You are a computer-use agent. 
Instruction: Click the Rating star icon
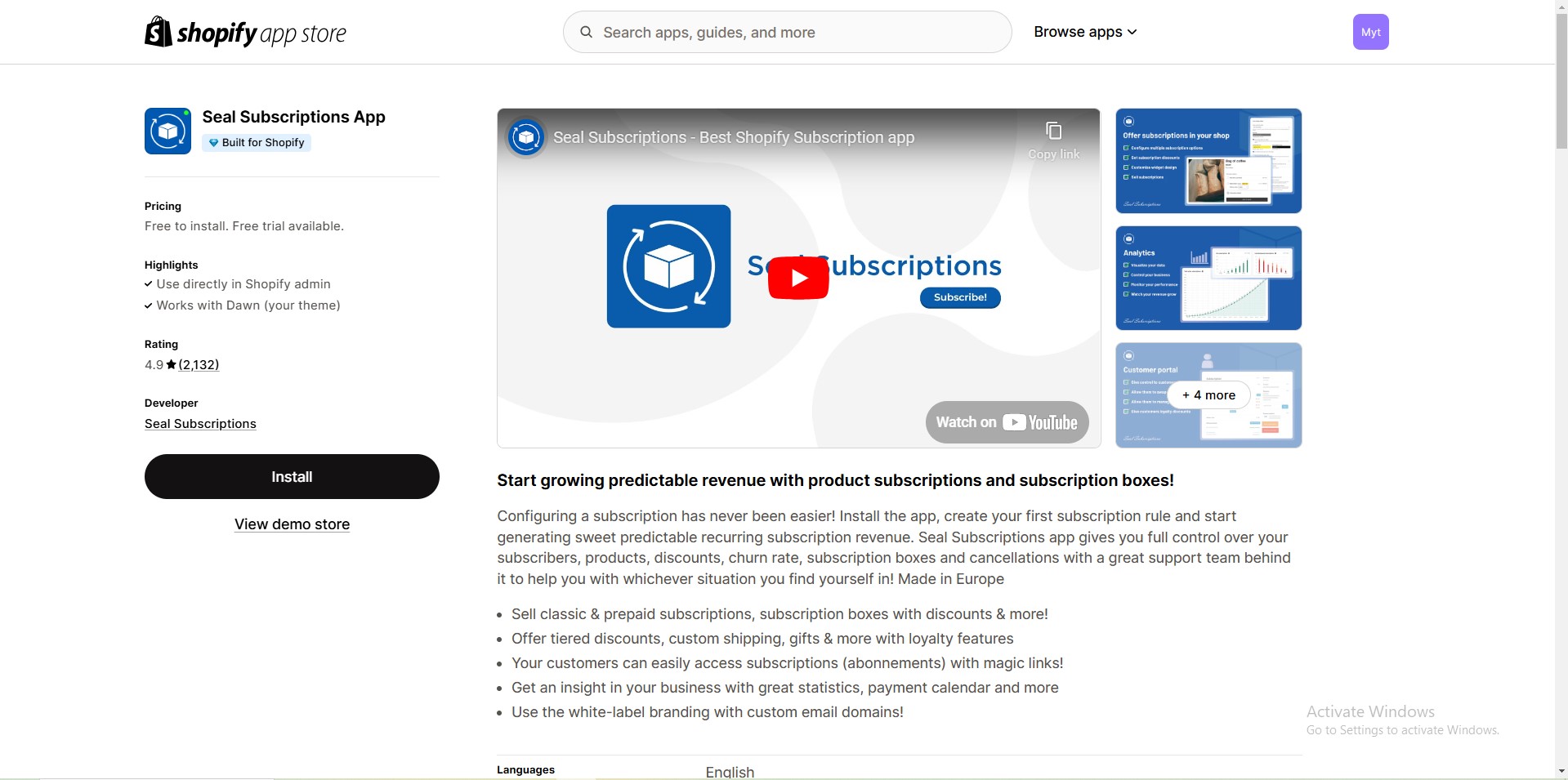[171, 365]
